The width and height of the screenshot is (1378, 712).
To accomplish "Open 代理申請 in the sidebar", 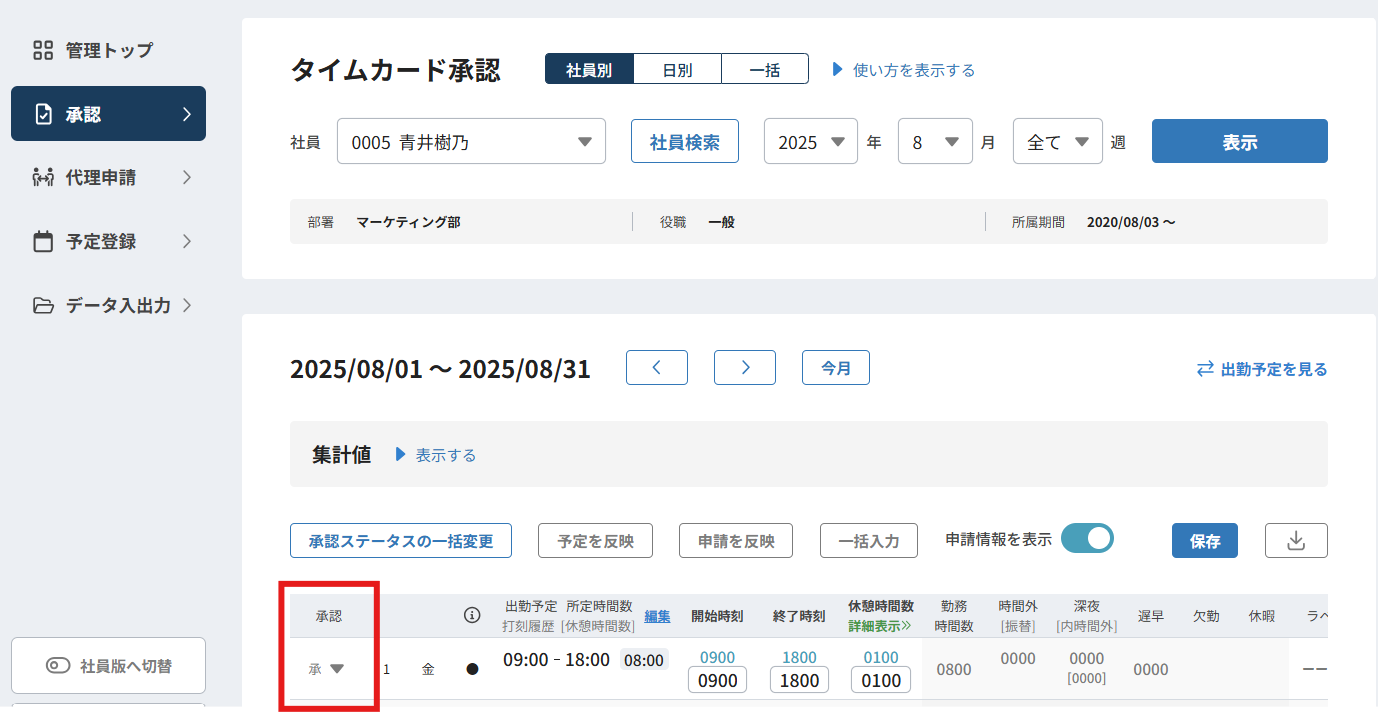I will click(x=108, y=178).
